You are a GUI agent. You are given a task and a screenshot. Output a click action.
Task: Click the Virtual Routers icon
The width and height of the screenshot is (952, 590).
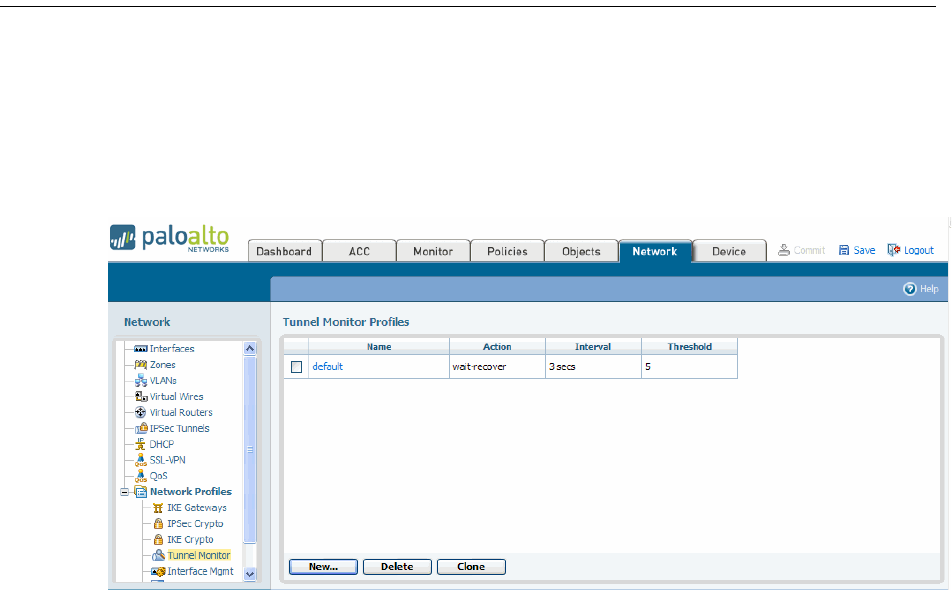pos(140,412)
